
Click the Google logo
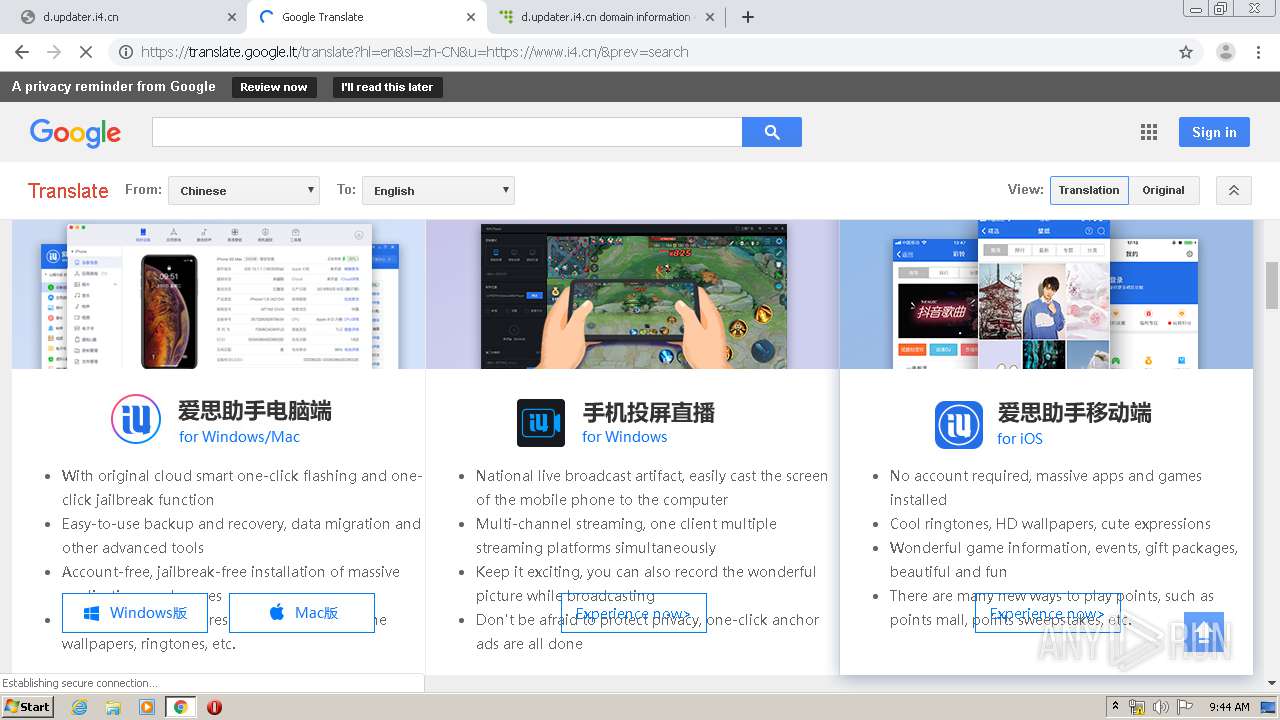coord(75,133)
